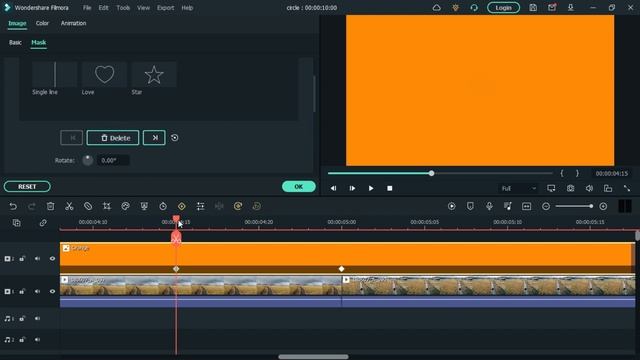Viewport: 640px width, 360px height.
Task: Select the Star mask shape
Action: click(154, 74)
